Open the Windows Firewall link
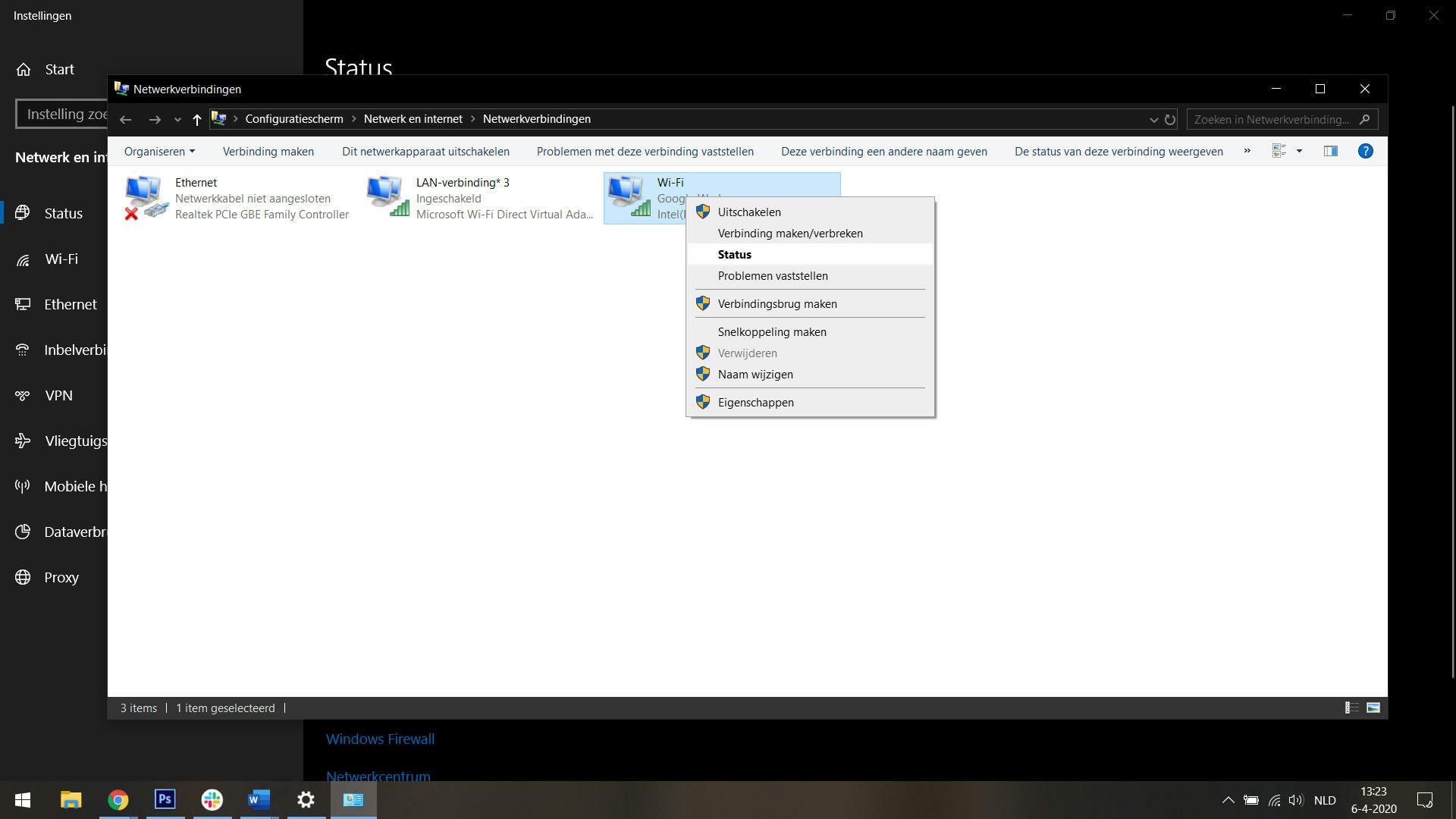Screen dimensions: 1456x819 coord(380,739)
